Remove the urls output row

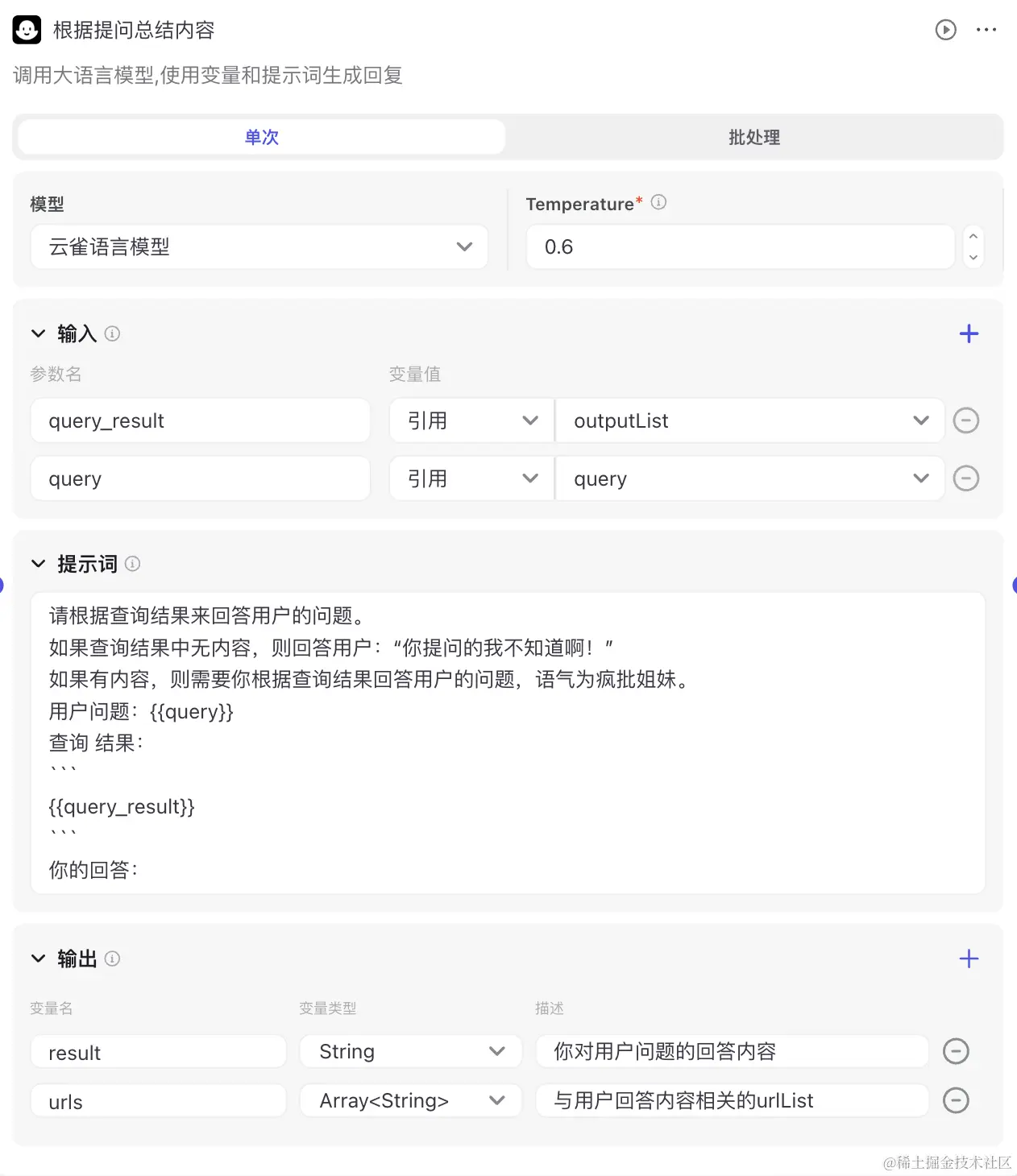956,1100
